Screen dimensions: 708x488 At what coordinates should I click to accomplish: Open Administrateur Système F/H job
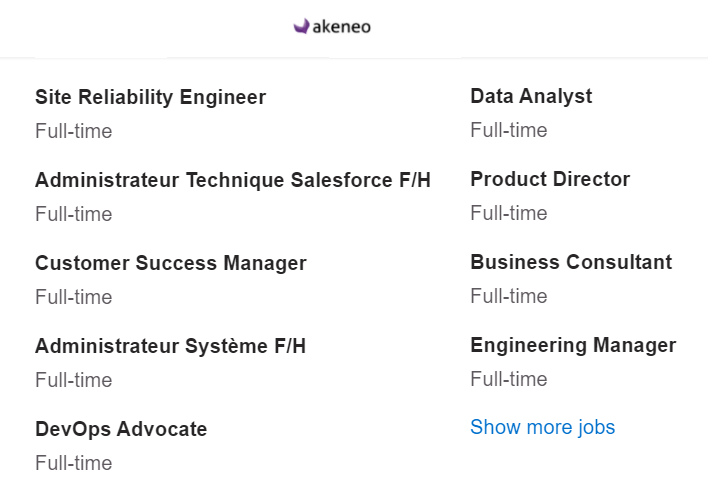171,346
